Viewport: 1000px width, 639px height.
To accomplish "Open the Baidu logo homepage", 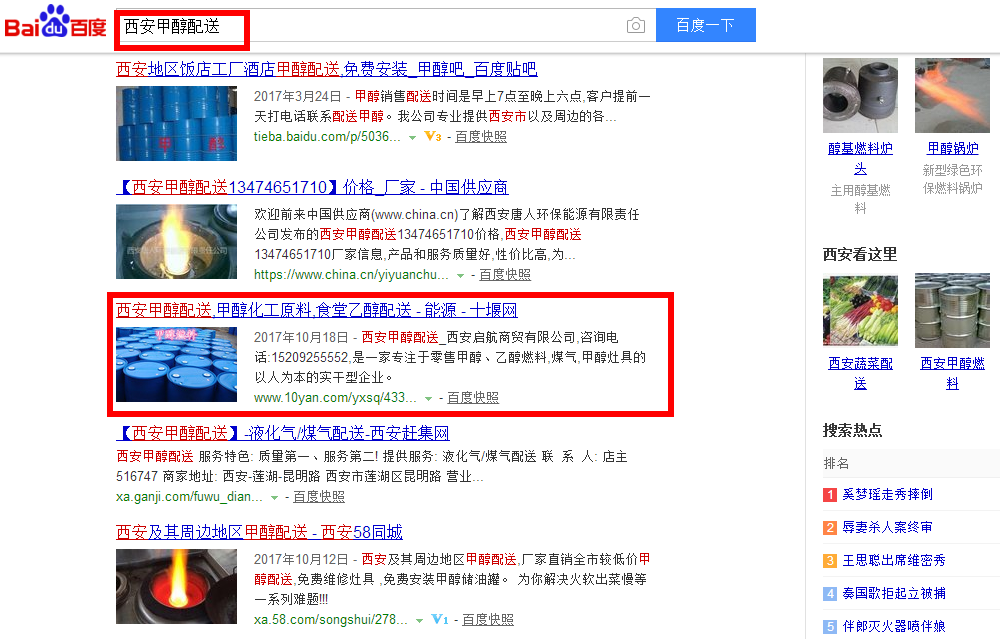I will tap(55, 22).
